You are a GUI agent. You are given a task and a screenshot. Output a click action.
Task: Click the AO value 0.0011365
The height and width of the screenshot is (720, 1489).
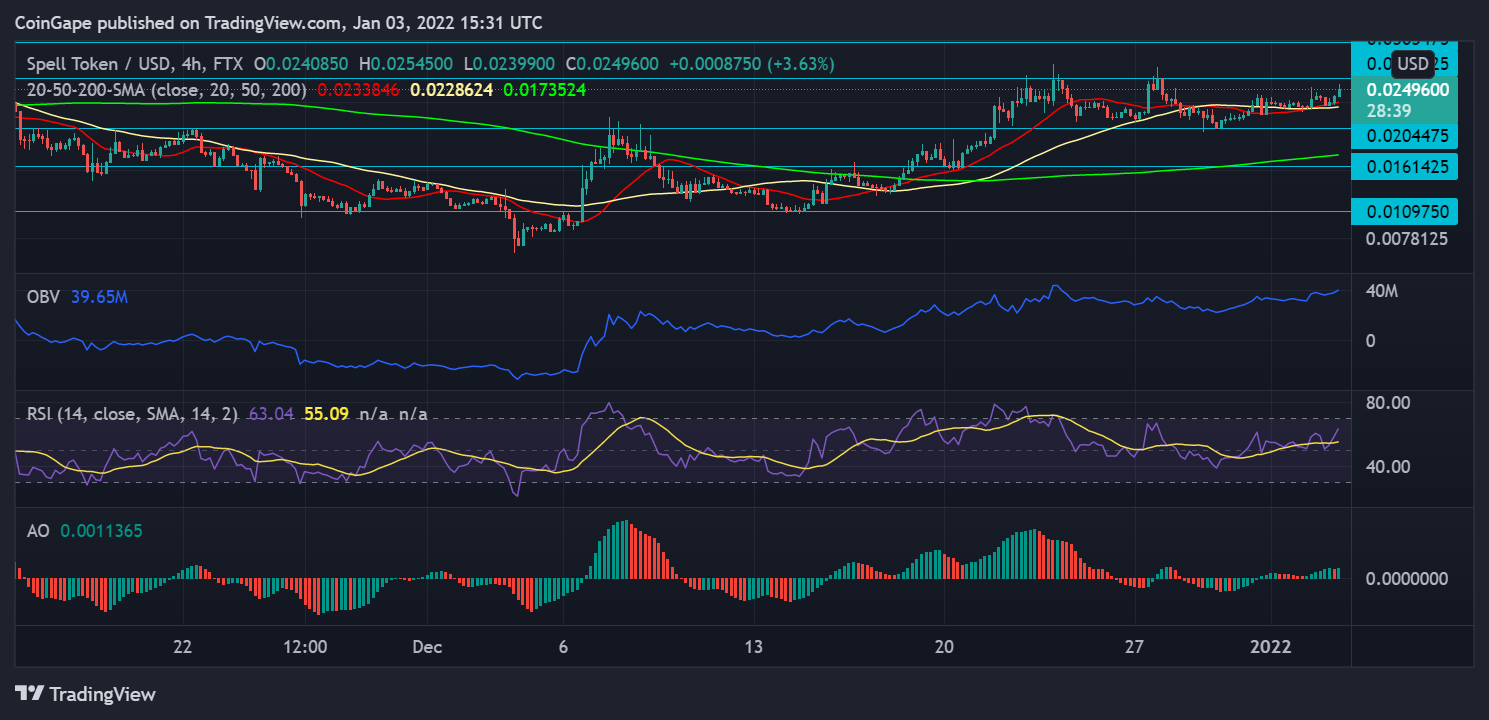tap(101, 532)
